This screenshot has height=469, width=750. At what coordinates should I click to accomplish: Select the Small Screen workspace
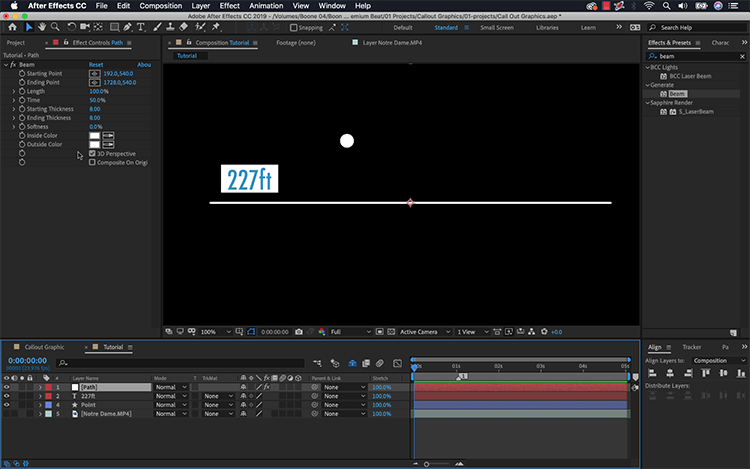(497, 28)
